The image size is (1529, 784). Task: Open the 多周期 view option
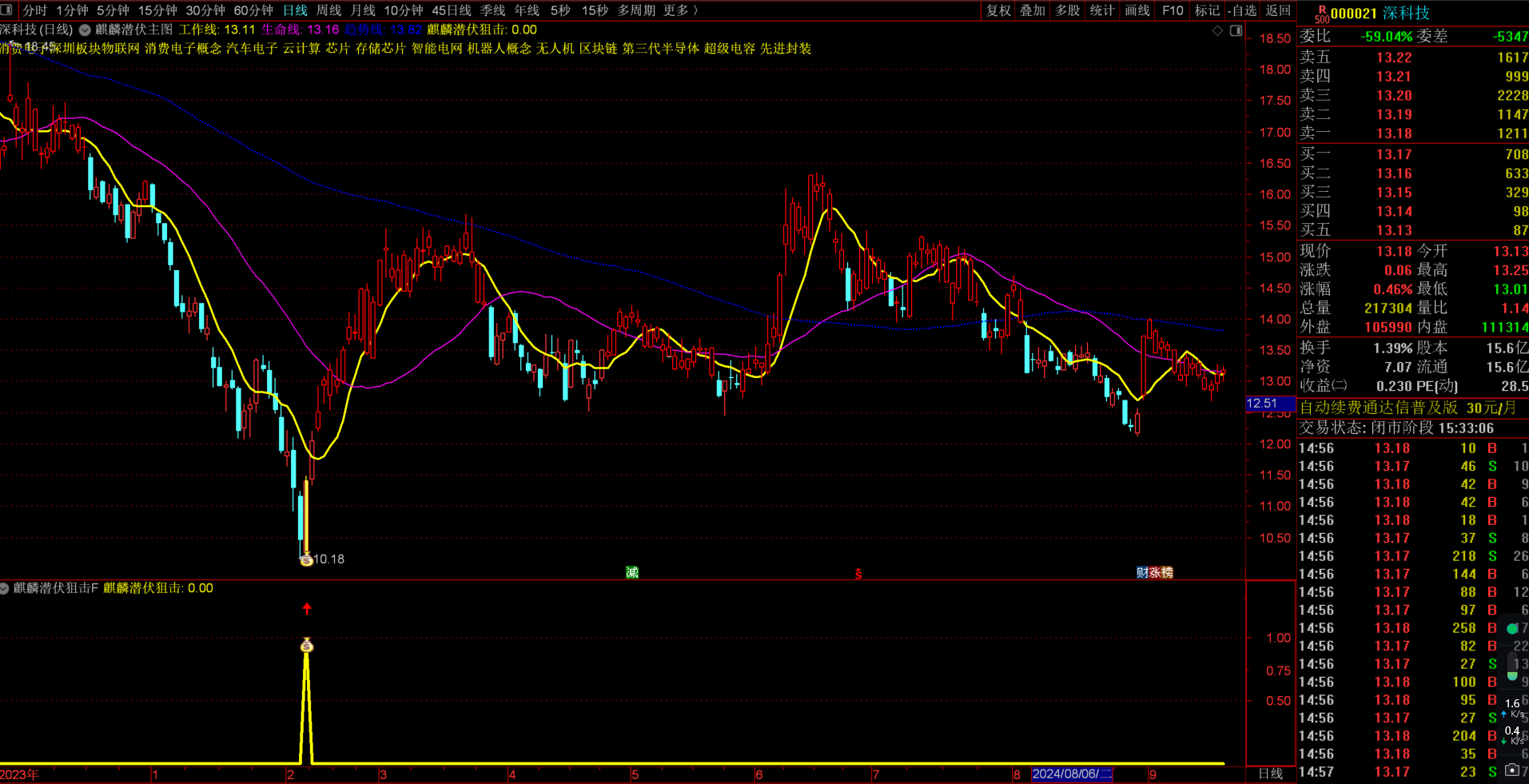pos(636,10)
